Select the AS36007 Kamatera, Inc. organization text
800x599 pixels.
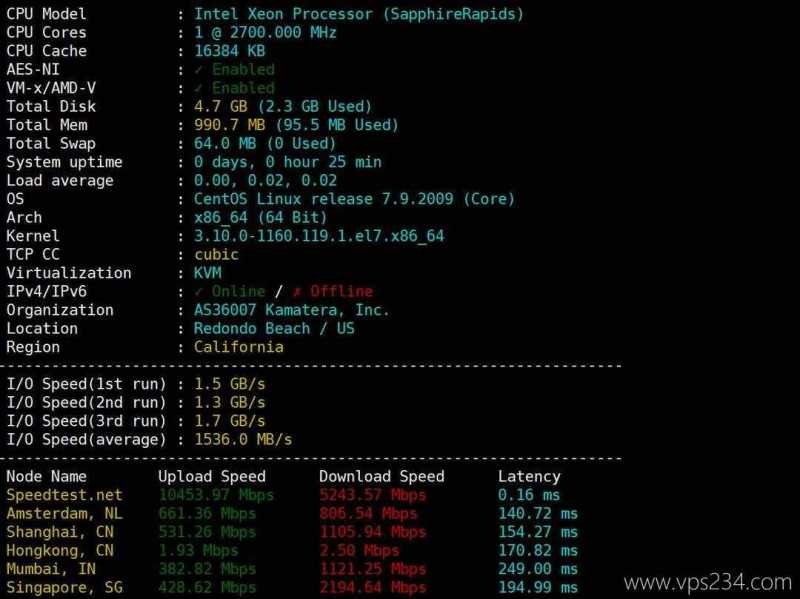pos(291,310)
